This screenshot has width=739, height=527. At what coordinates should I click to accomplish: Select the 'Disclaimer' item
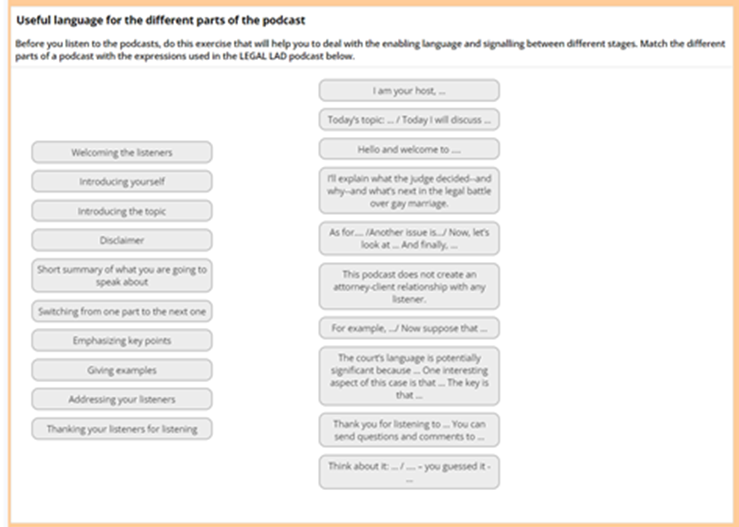click(x=122, y=240)
